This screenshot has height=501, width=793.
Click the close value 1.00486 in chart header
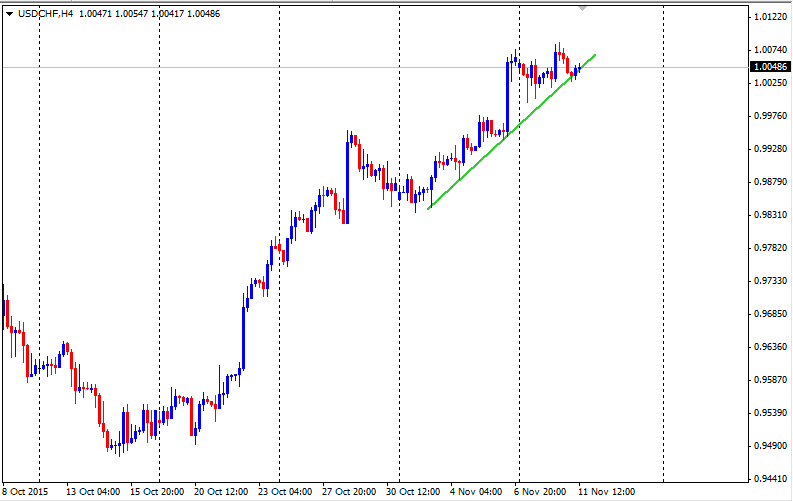coord(204,14)
